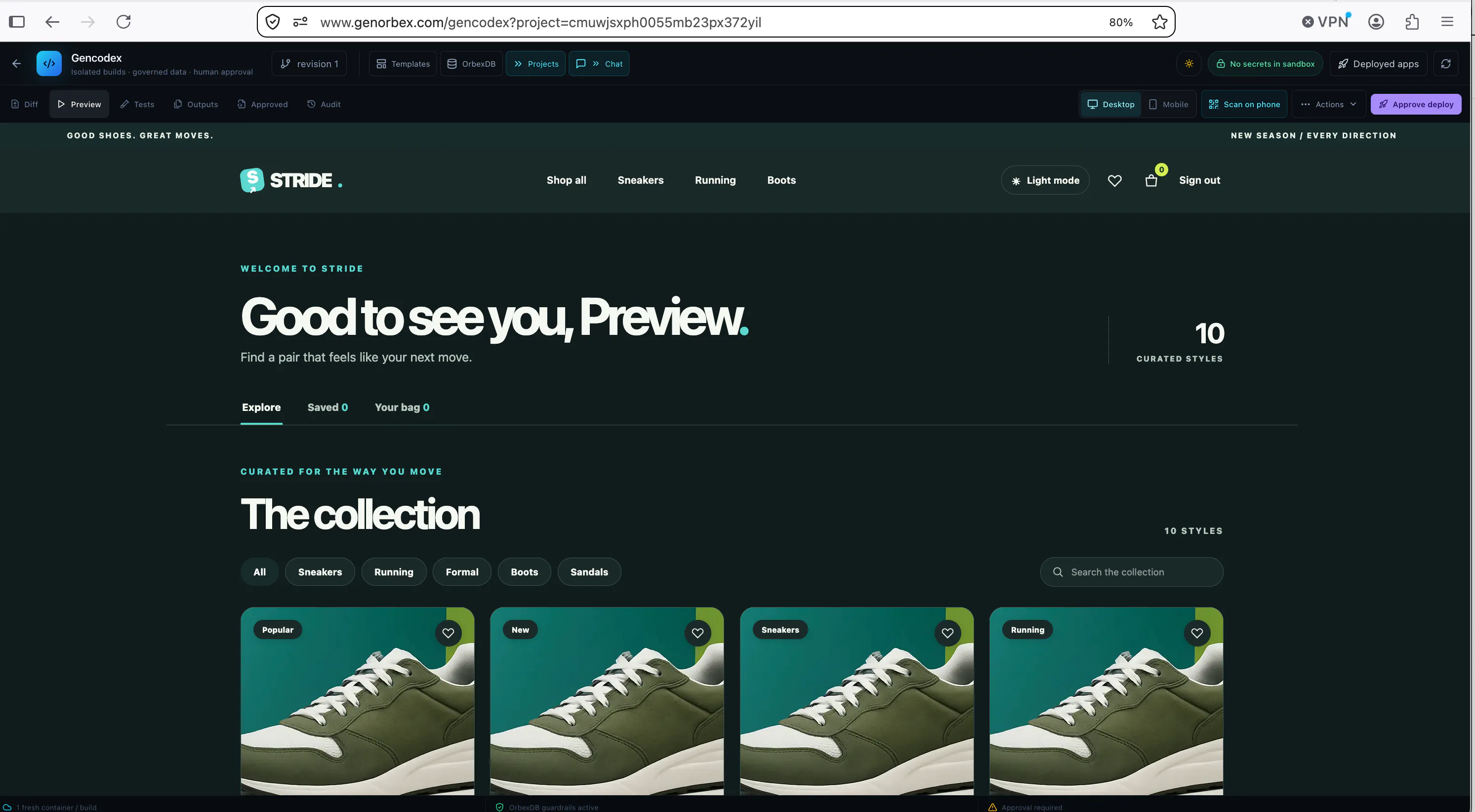The image size is (1475, 812).
Task: Switch the site to Light mode
Action: click(1045, 180)
